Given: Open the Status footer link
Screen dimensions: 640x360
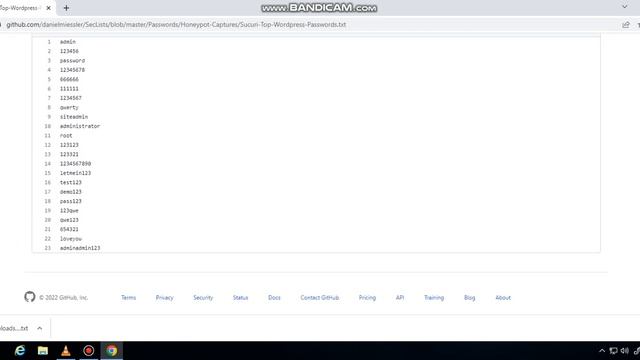Looking at the screenshot, I should [240, 298].
